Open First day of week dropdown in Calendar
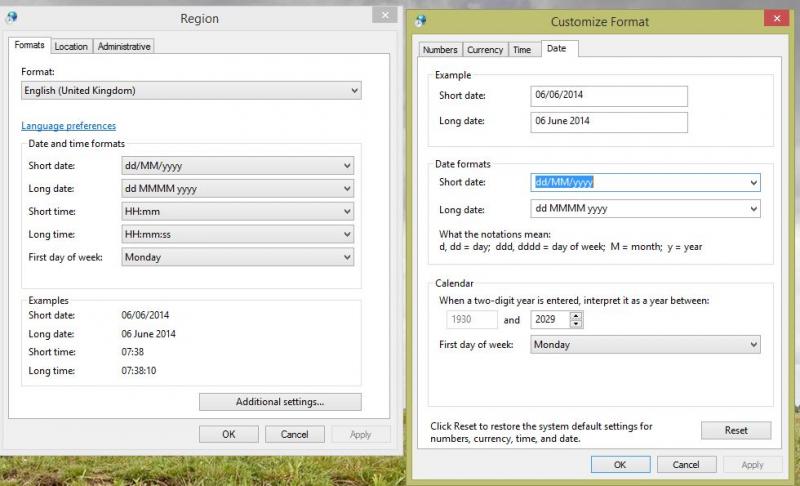Image resolution: width=800 pixels, height=486 pixels. coord(752,344)
